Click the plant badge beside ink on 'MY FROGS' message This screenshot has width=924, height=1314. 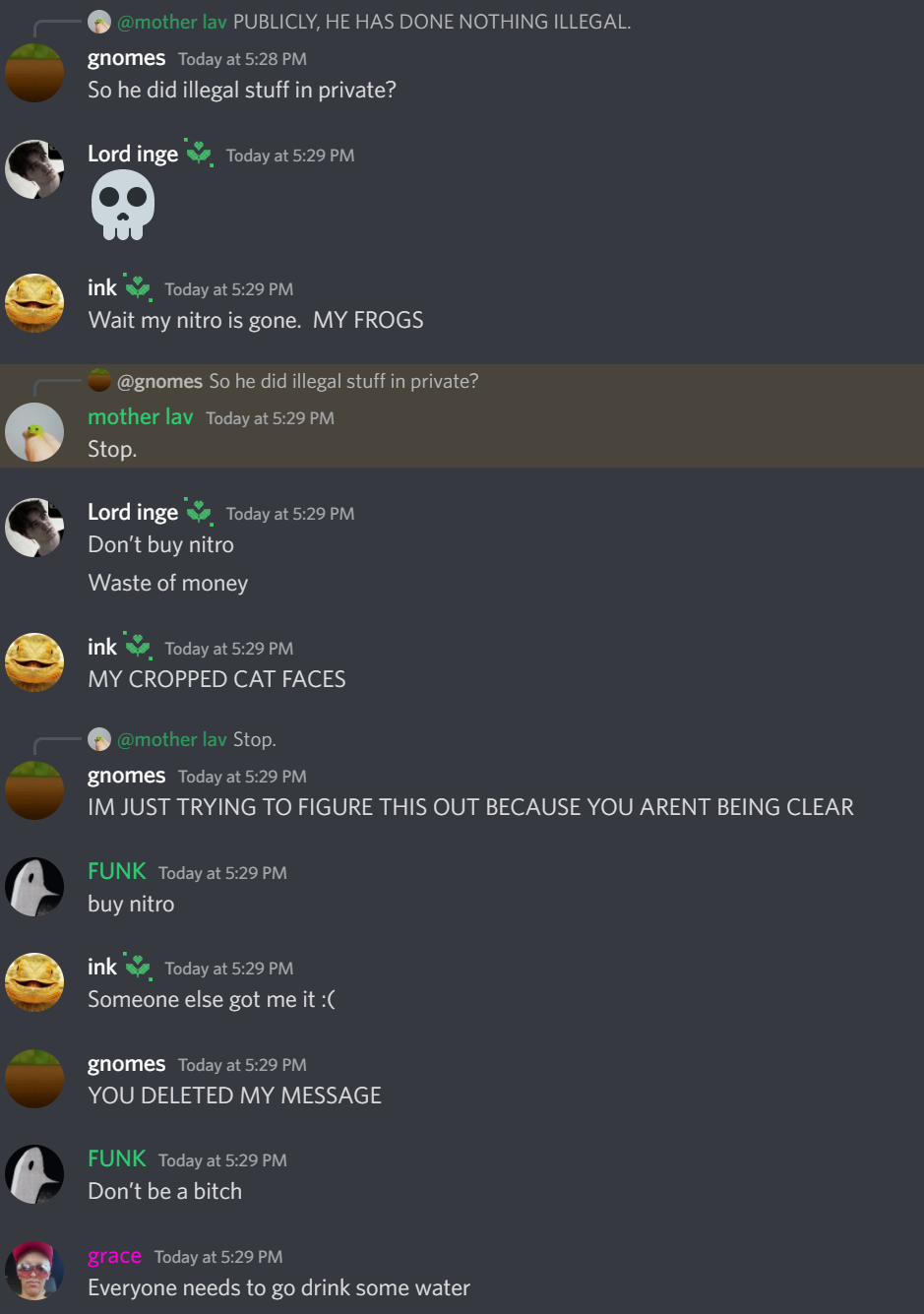click(138, 287)
